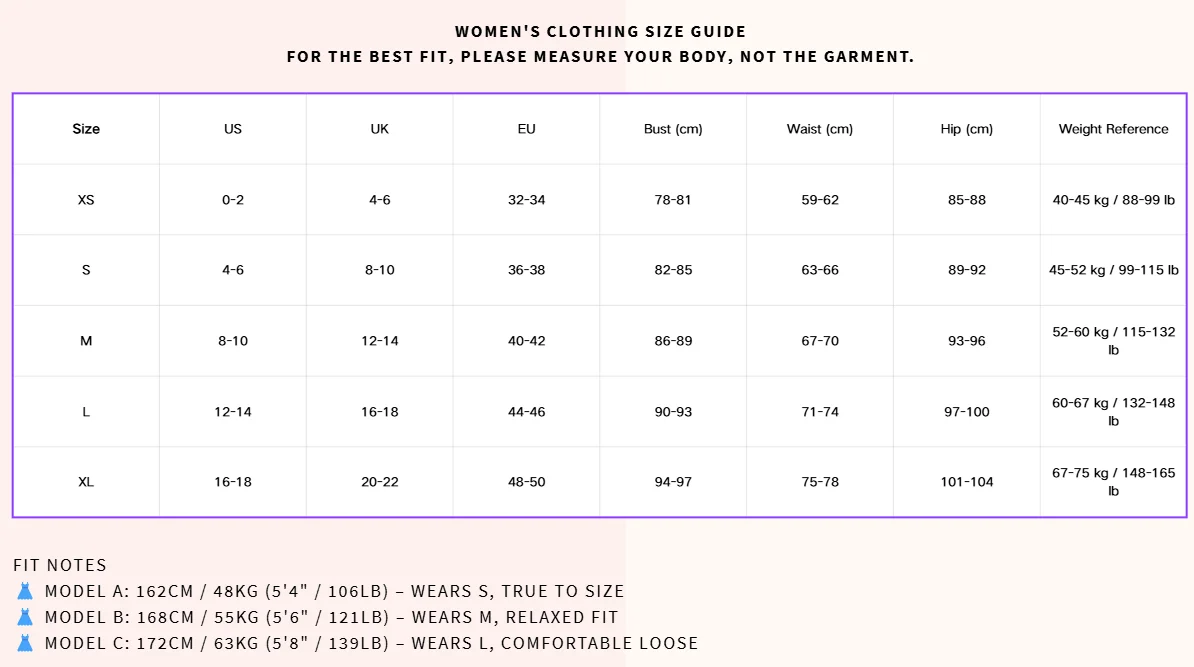Click the 101-104 hip measurement cell

coord(967,482)
